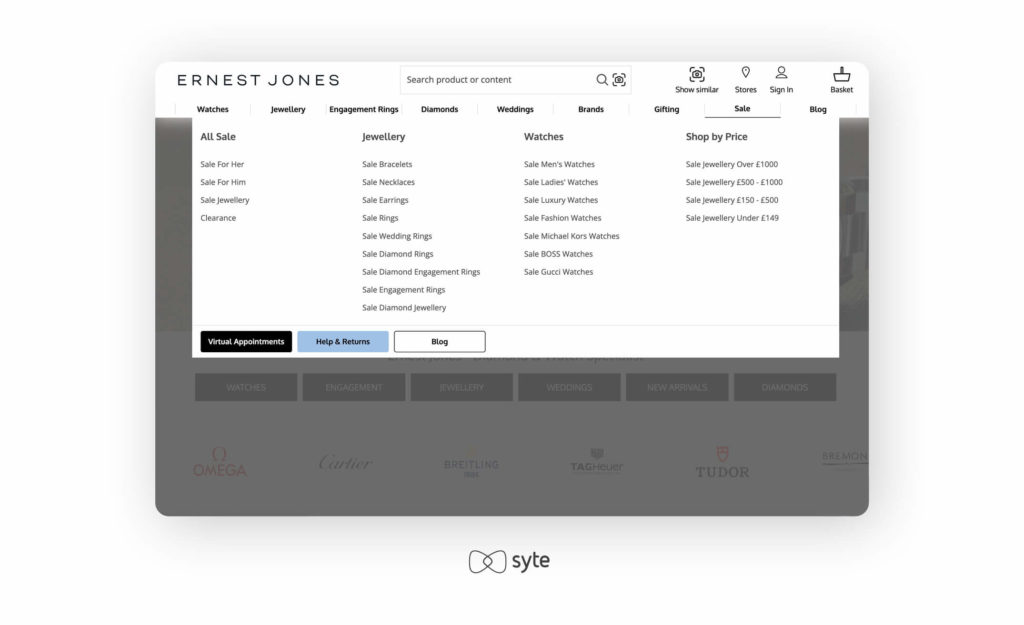Image resolution: width=1024 pixels, height=625 pixels.
Task: Open the Basket icon
Action: (841, 74)
